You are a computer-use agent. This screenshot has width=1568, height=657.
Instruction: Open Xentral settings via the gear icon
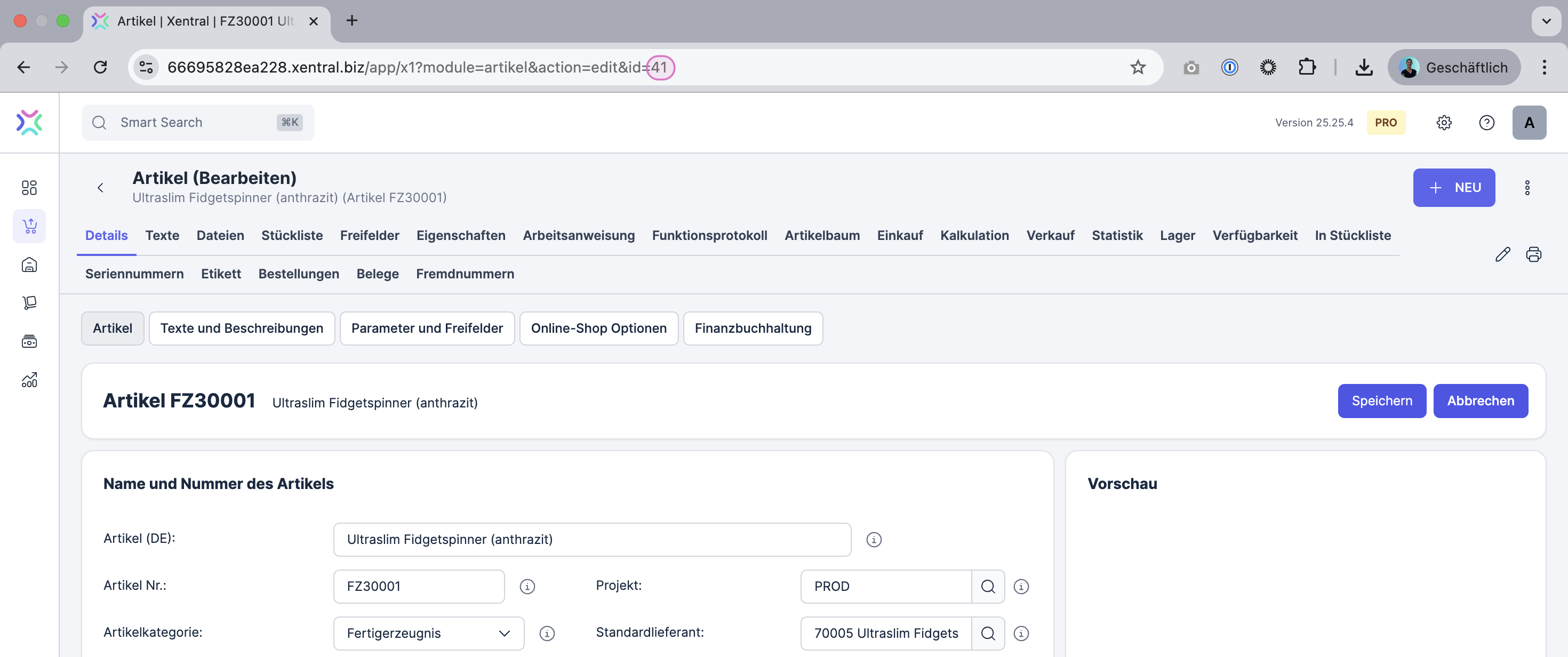click(x=1445, y=123)
